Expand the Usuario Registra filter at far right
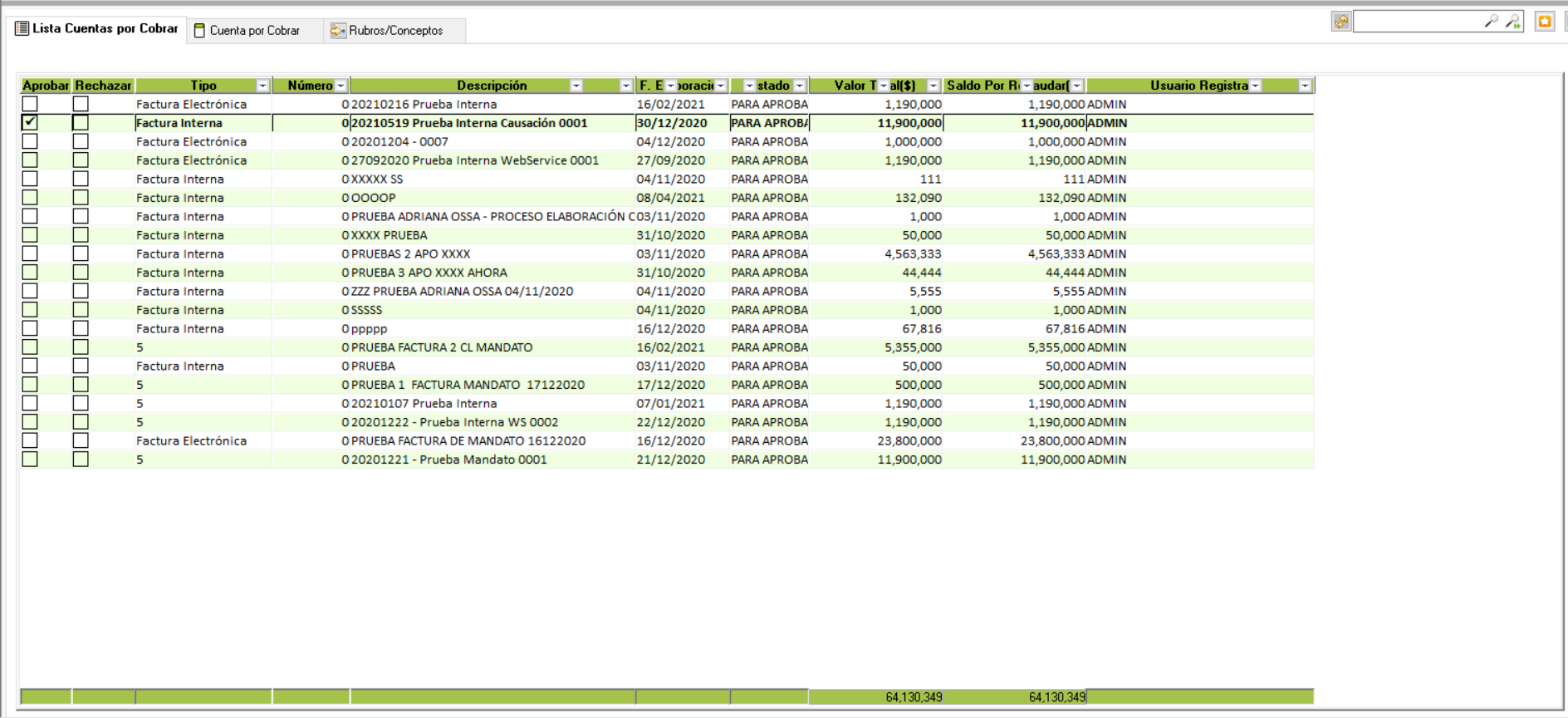 pos(1305,86)
